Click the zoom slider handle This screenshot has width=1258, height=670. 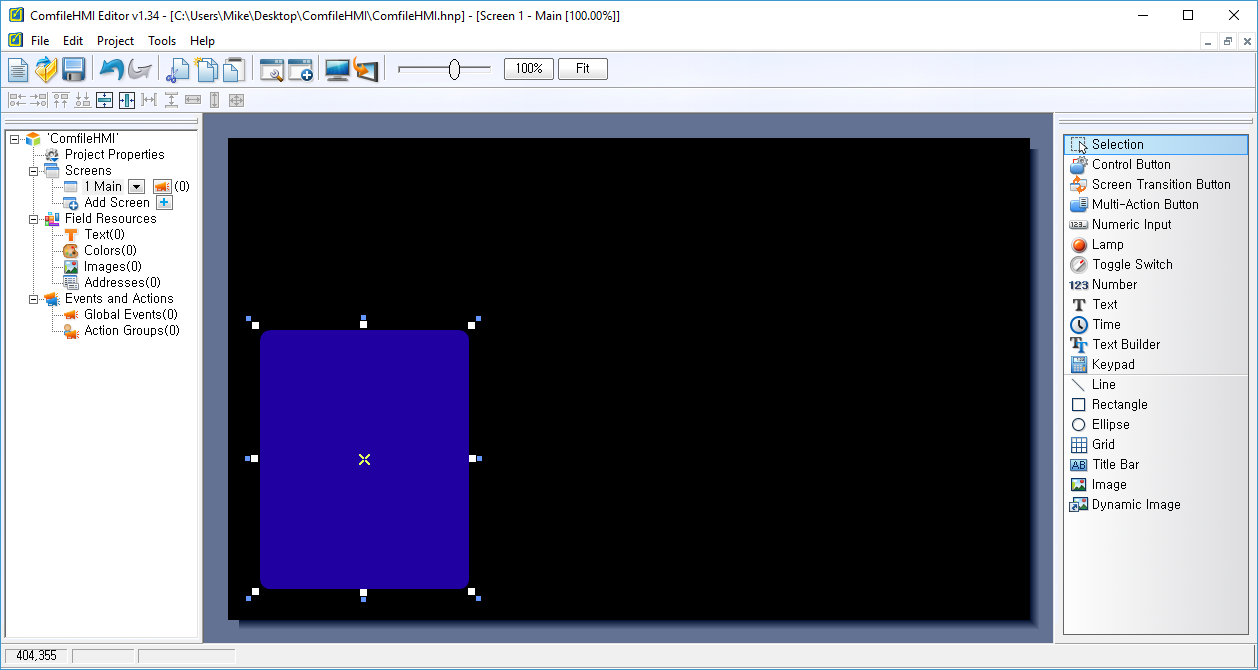click(x=454, y=69)
